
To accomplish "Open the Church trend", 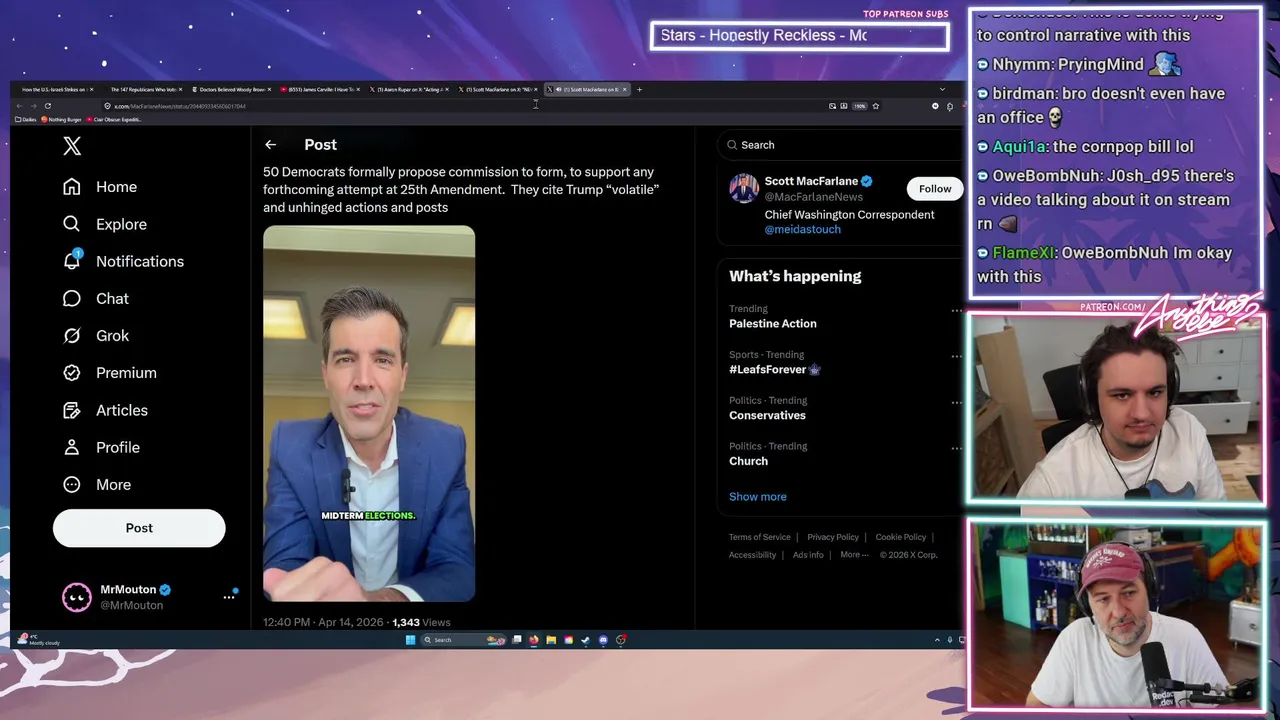I will 748,462.
